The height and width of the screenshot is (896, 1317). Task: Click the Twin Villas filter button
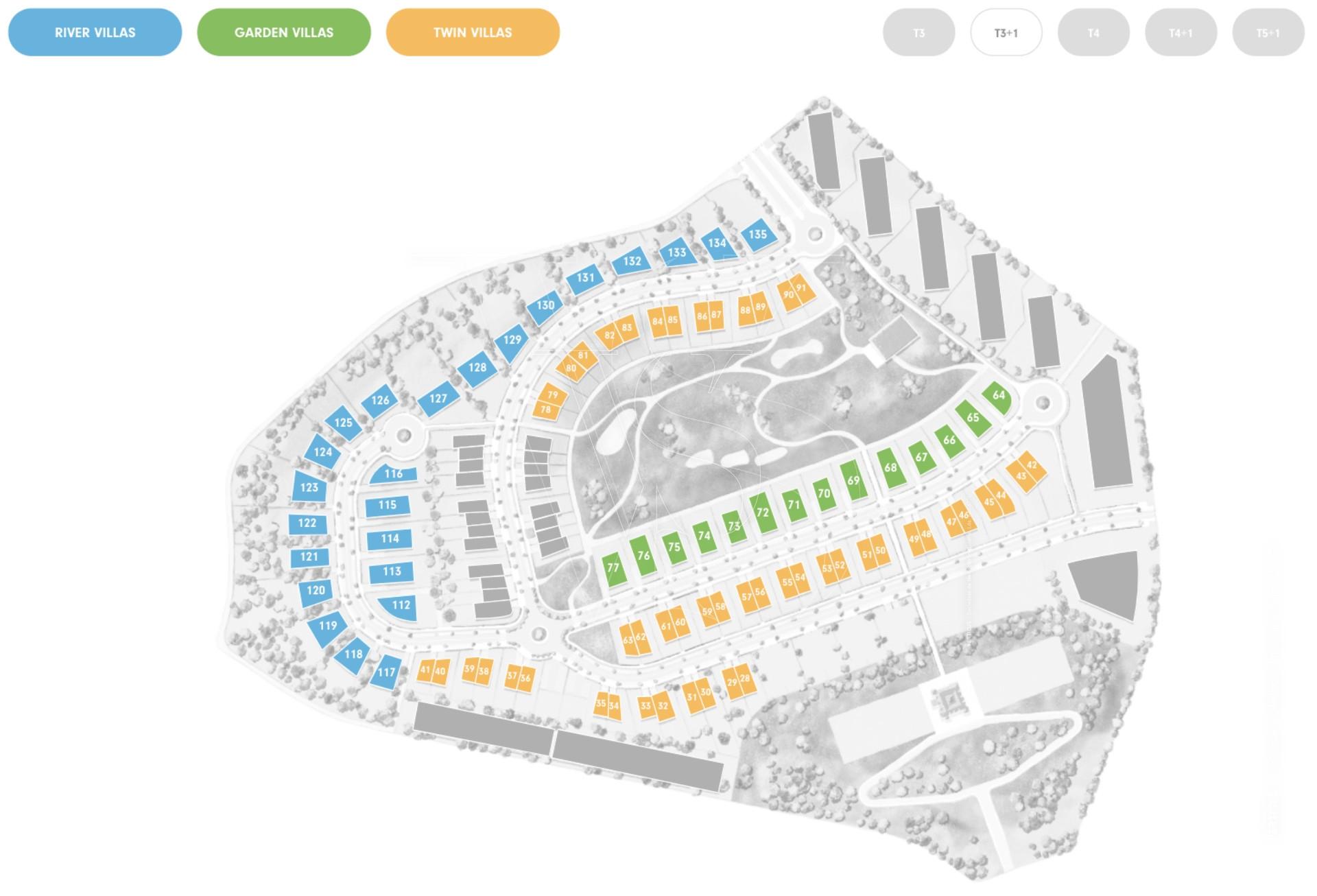[473, 32]
